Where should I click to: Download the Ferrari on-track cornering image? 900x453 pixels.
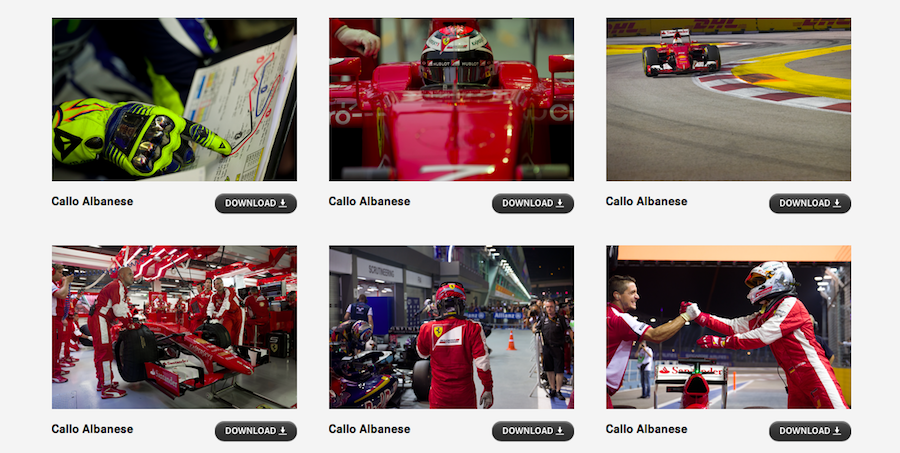pyautogui.click(x=810, y=203)
